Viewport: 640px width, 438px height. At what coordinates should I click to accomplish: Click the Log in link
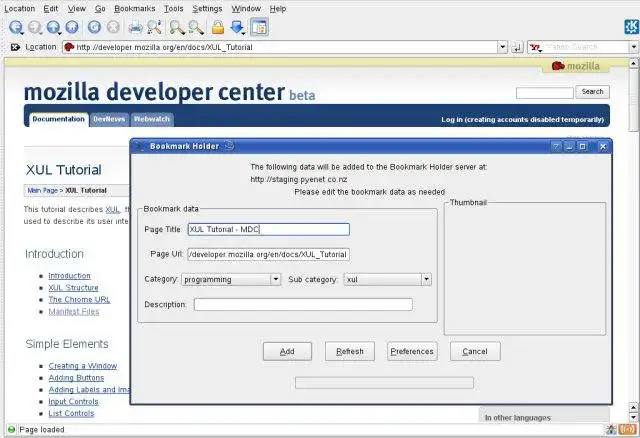(x=522, y=120)
